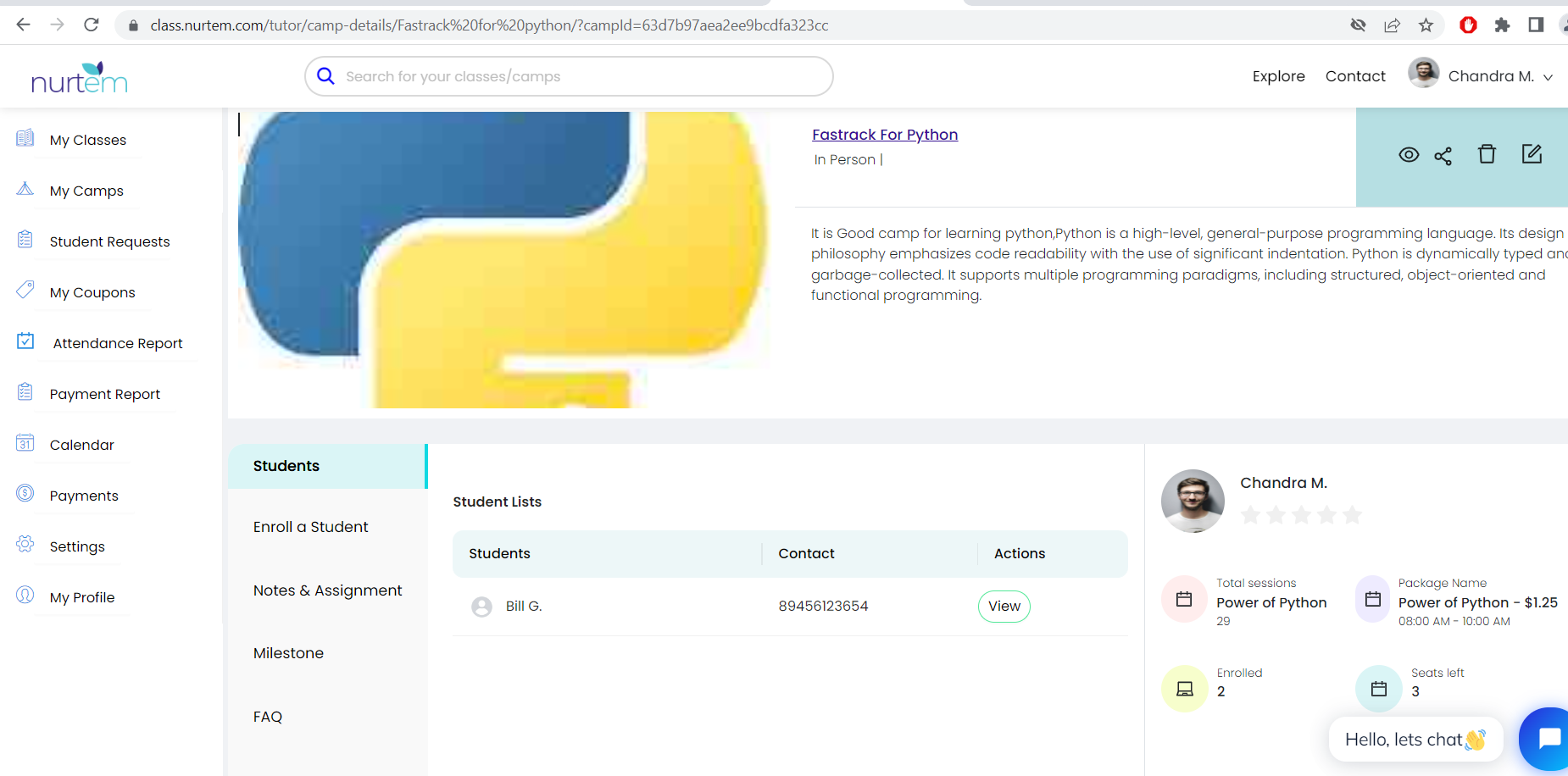This screenshot has height=776, width=1568.
Task: Delete camp using trash icon
Action: (x=1487, y=154)
